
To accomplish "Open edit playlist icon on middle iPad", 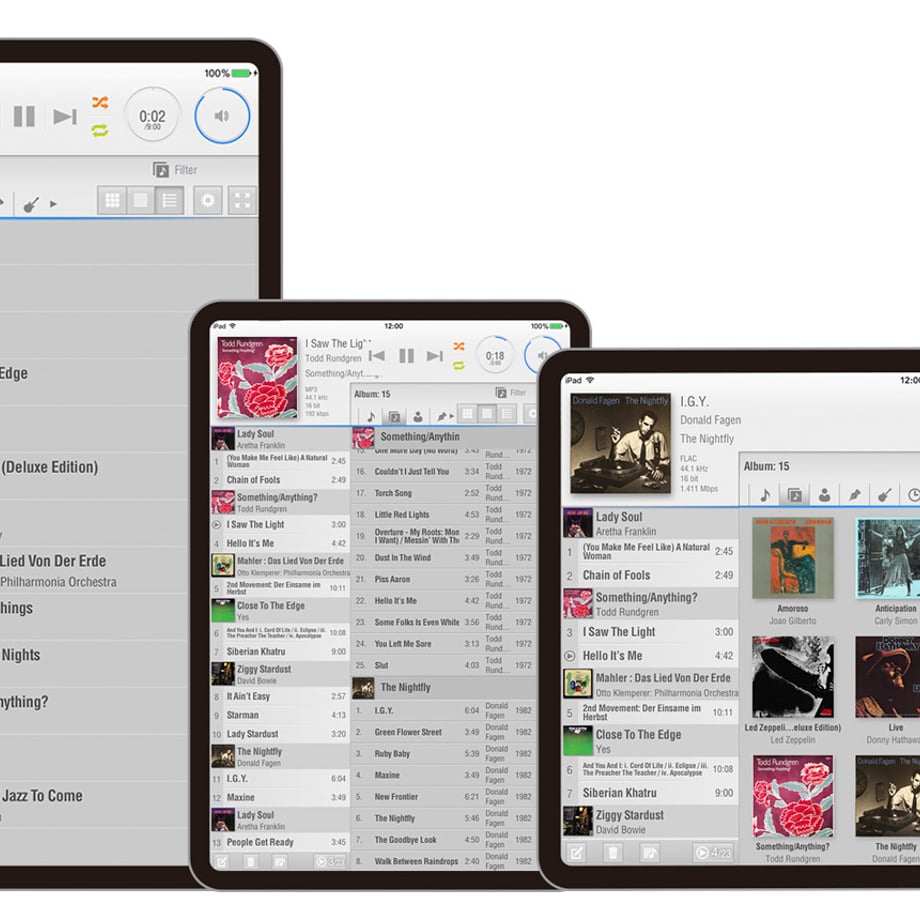I will (x=222, y=862).
